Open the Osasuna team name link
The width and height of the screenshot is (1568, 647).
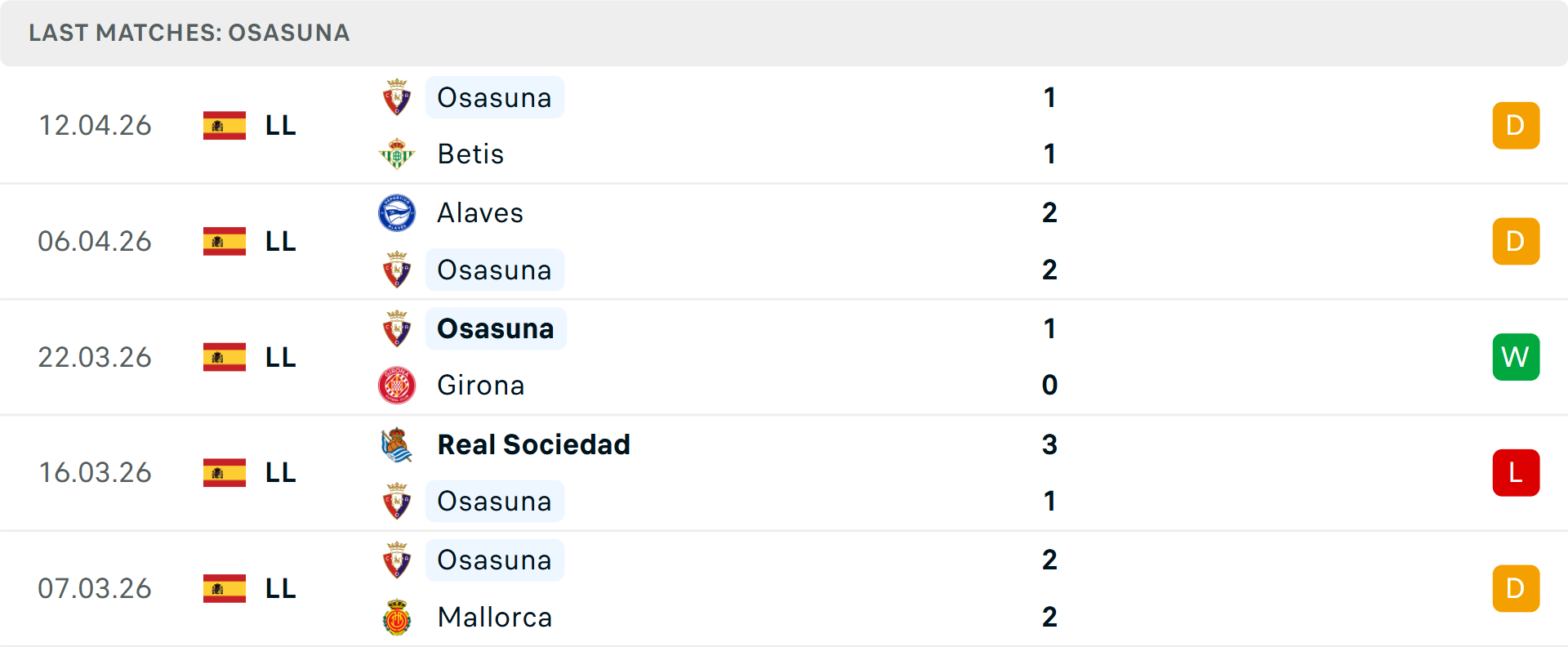pyautogui.click(x=494, y=97)
